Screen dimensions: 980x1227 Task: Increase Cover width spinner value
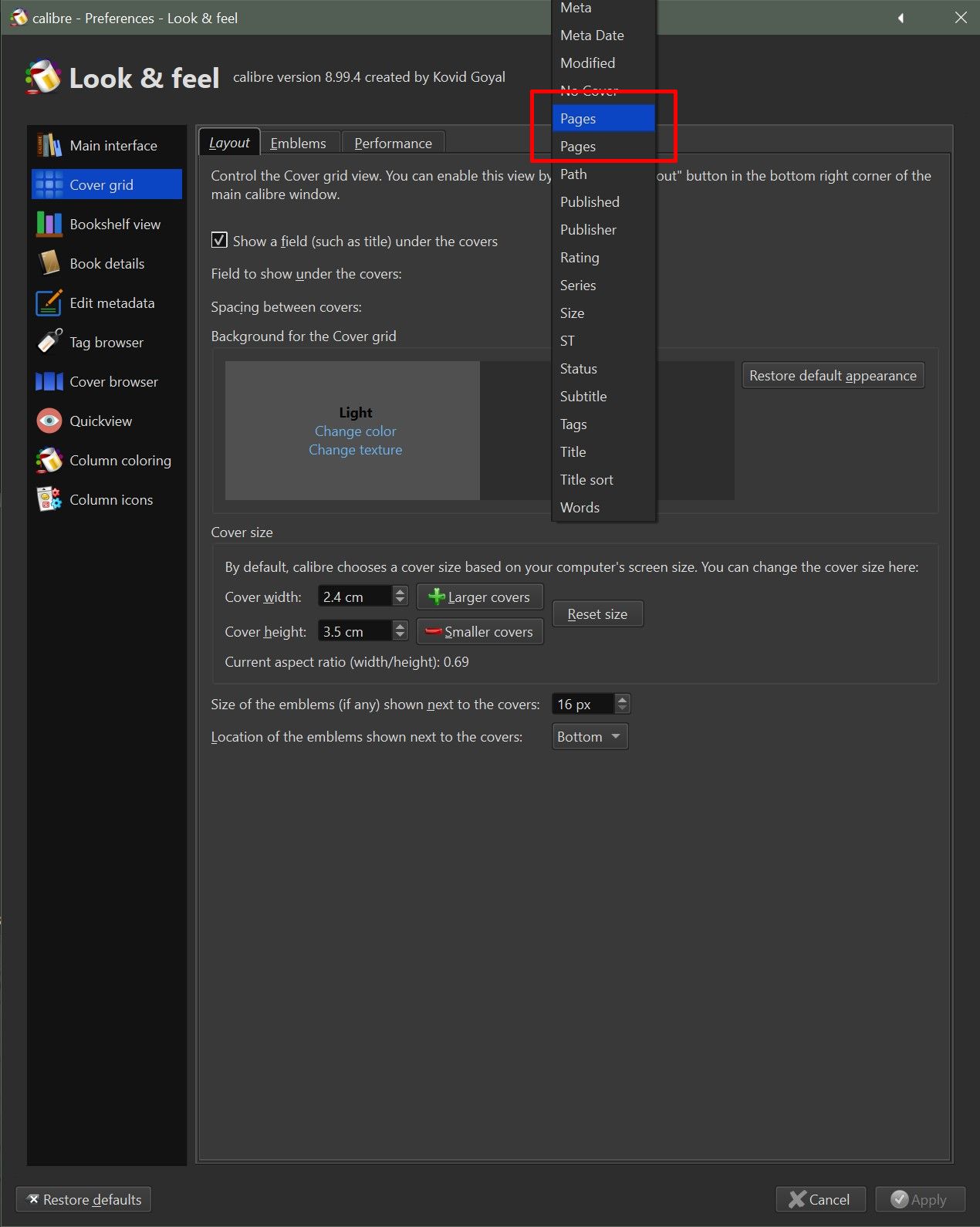coord(400,591)
